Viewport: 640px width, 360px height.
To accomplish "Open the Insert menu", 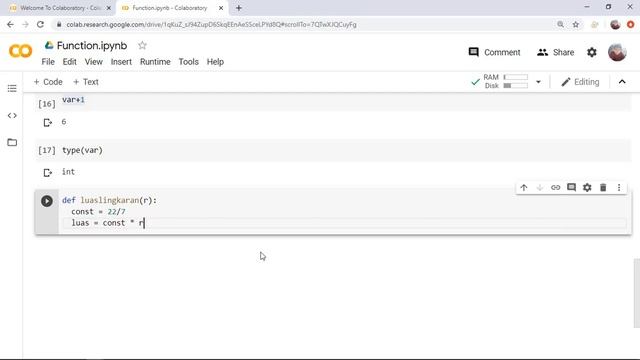I will pyautogui.click(x=121, y=62).
